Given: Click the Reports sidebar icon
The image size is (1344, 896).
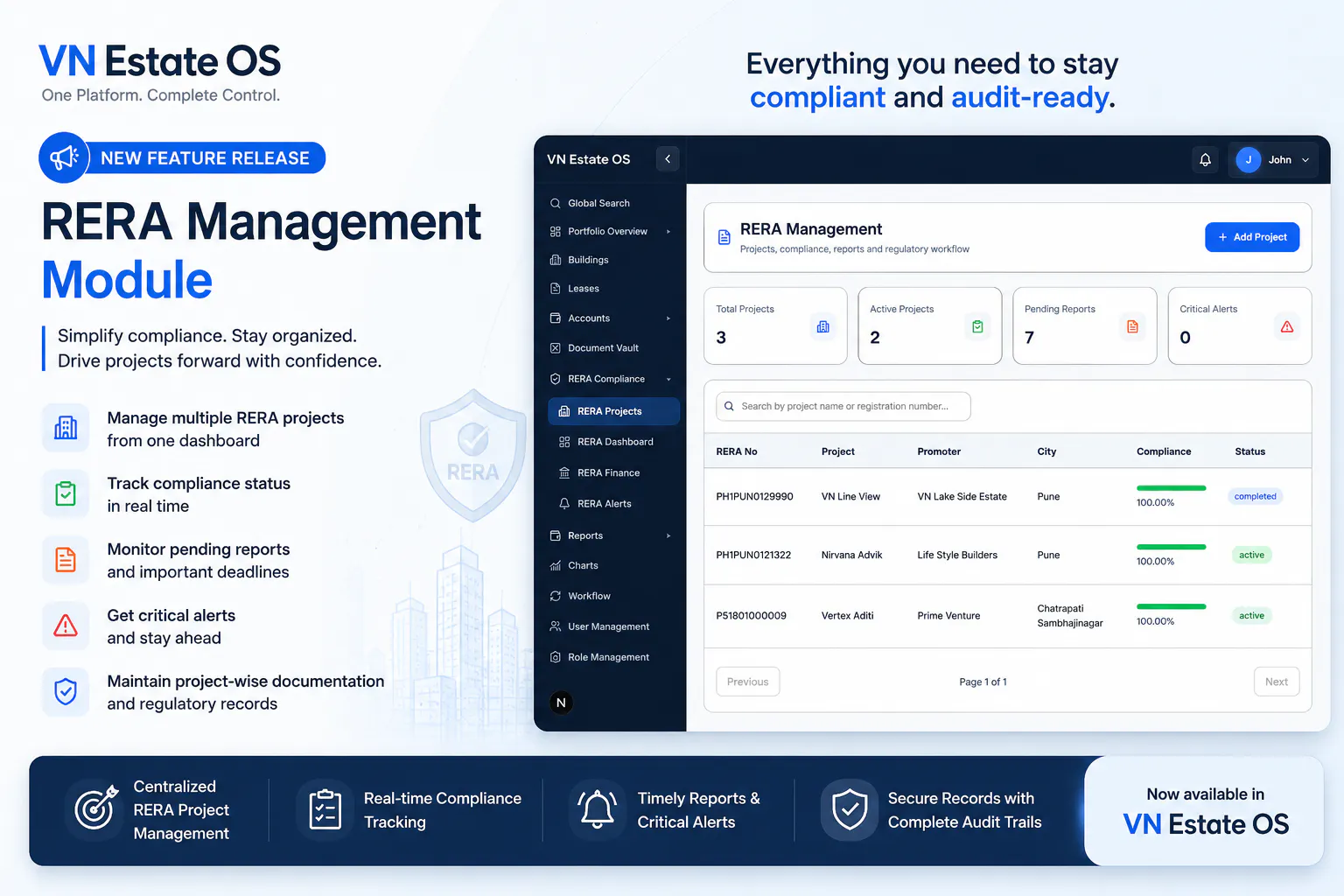Looking at the screenshot, I should (x=556, y=535).
